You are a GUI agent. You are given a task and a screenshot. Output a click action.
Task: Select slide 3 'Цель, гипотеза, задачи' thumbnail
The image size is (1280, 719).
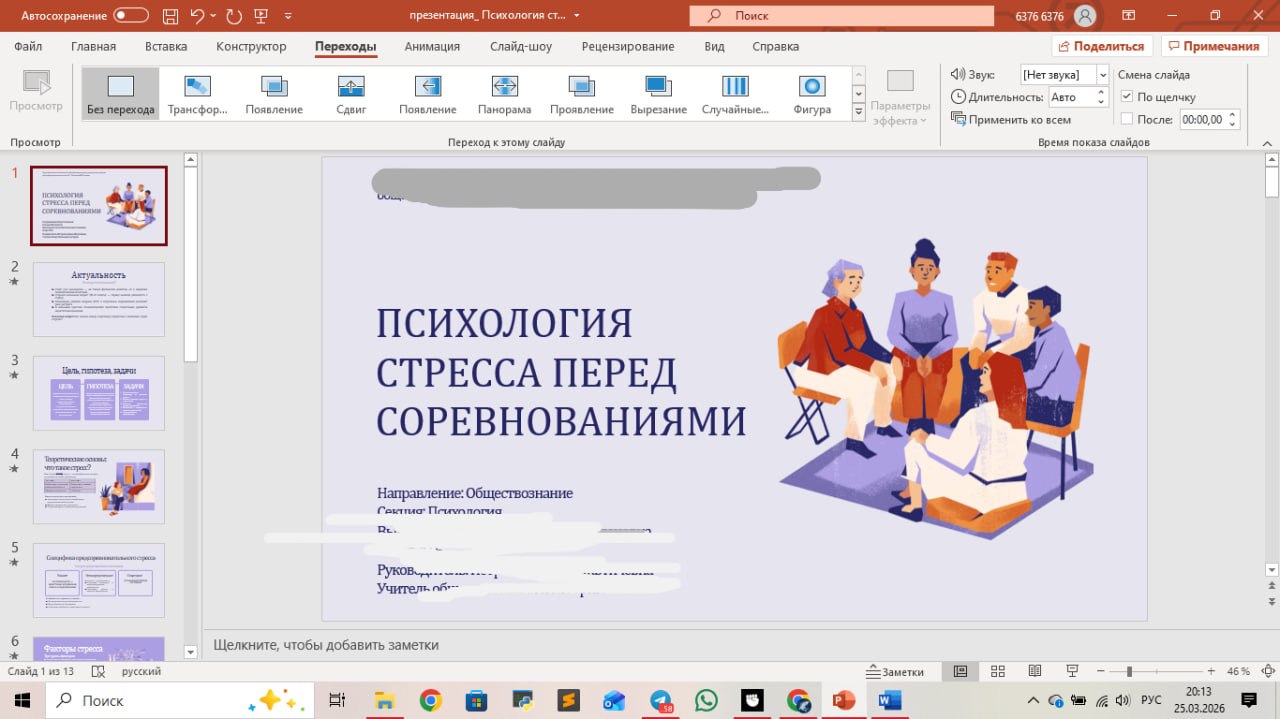point(99,393)
